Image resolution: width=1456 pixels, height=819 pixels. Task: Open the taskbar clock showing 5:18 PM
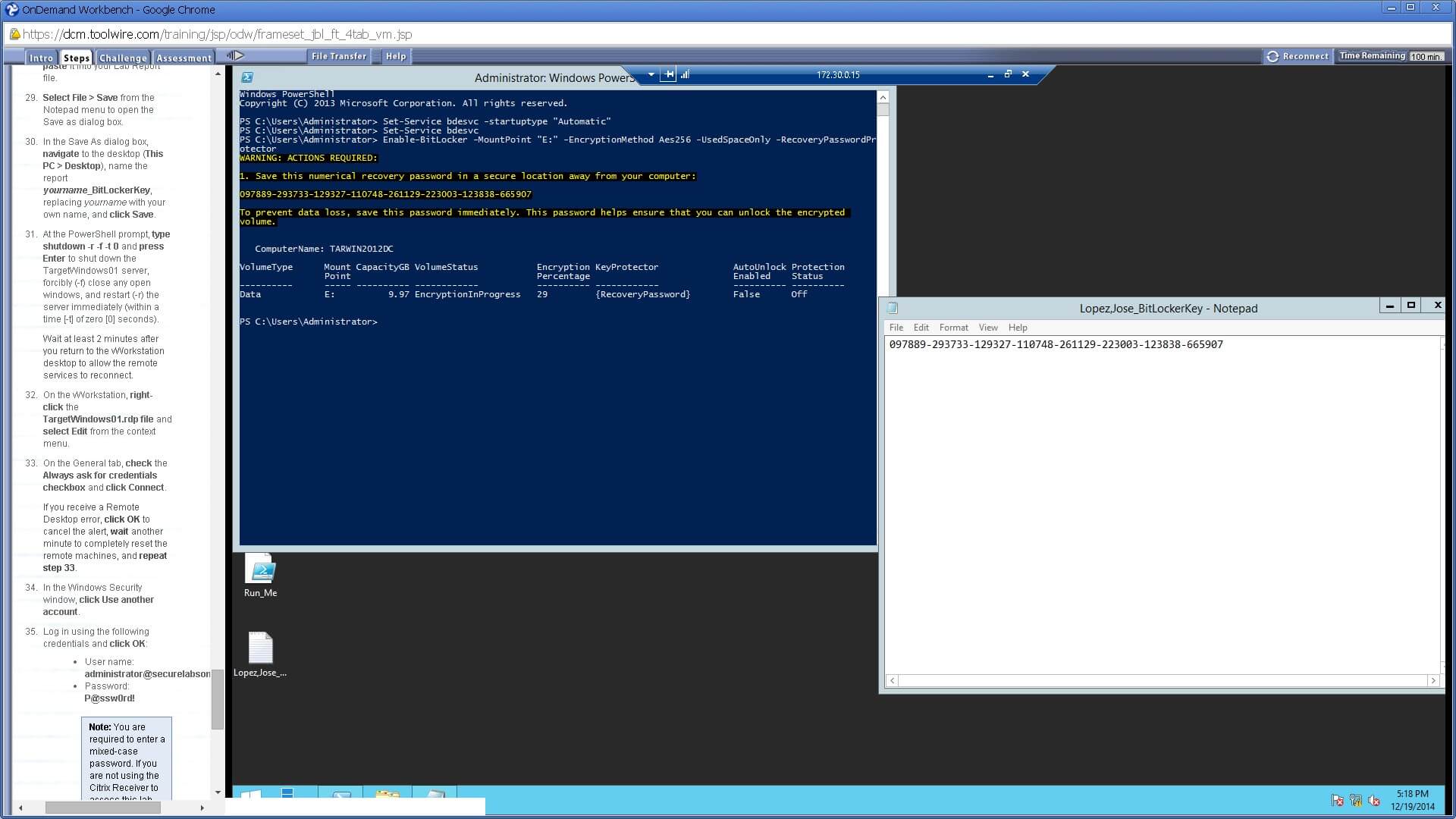[x=1412, y=800]
